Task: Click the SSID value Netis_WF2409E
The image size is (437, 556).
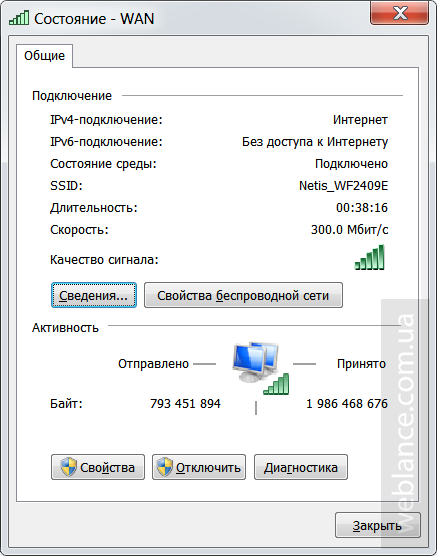Action: point(344,185)
